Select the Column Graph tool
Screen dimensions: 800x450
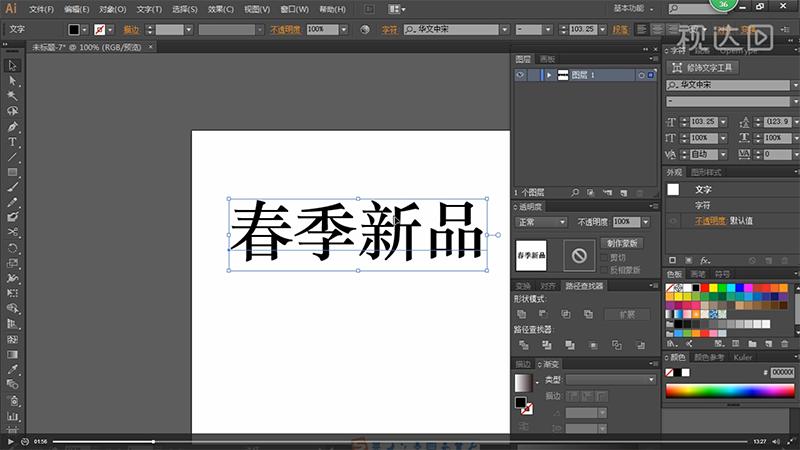coord(12,416)
